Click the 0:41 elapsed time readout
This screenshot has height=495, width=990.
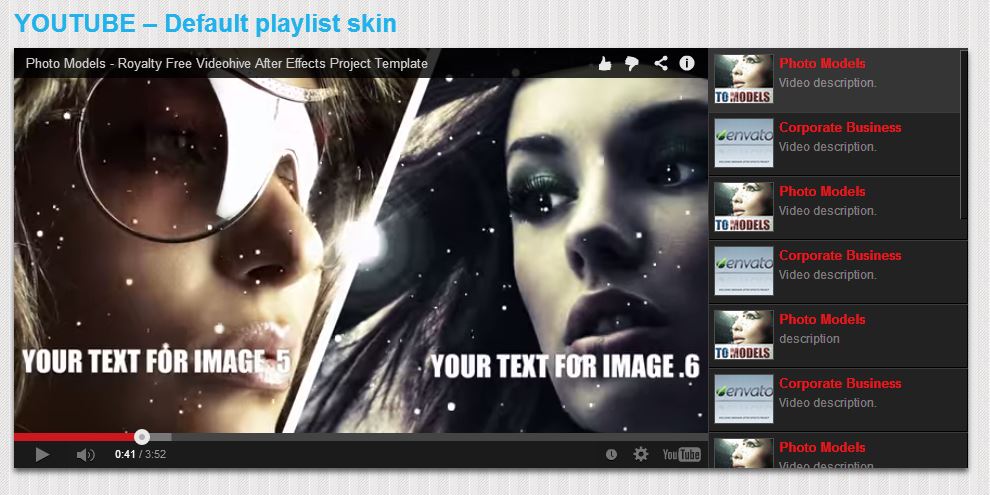tap(125, 454)
